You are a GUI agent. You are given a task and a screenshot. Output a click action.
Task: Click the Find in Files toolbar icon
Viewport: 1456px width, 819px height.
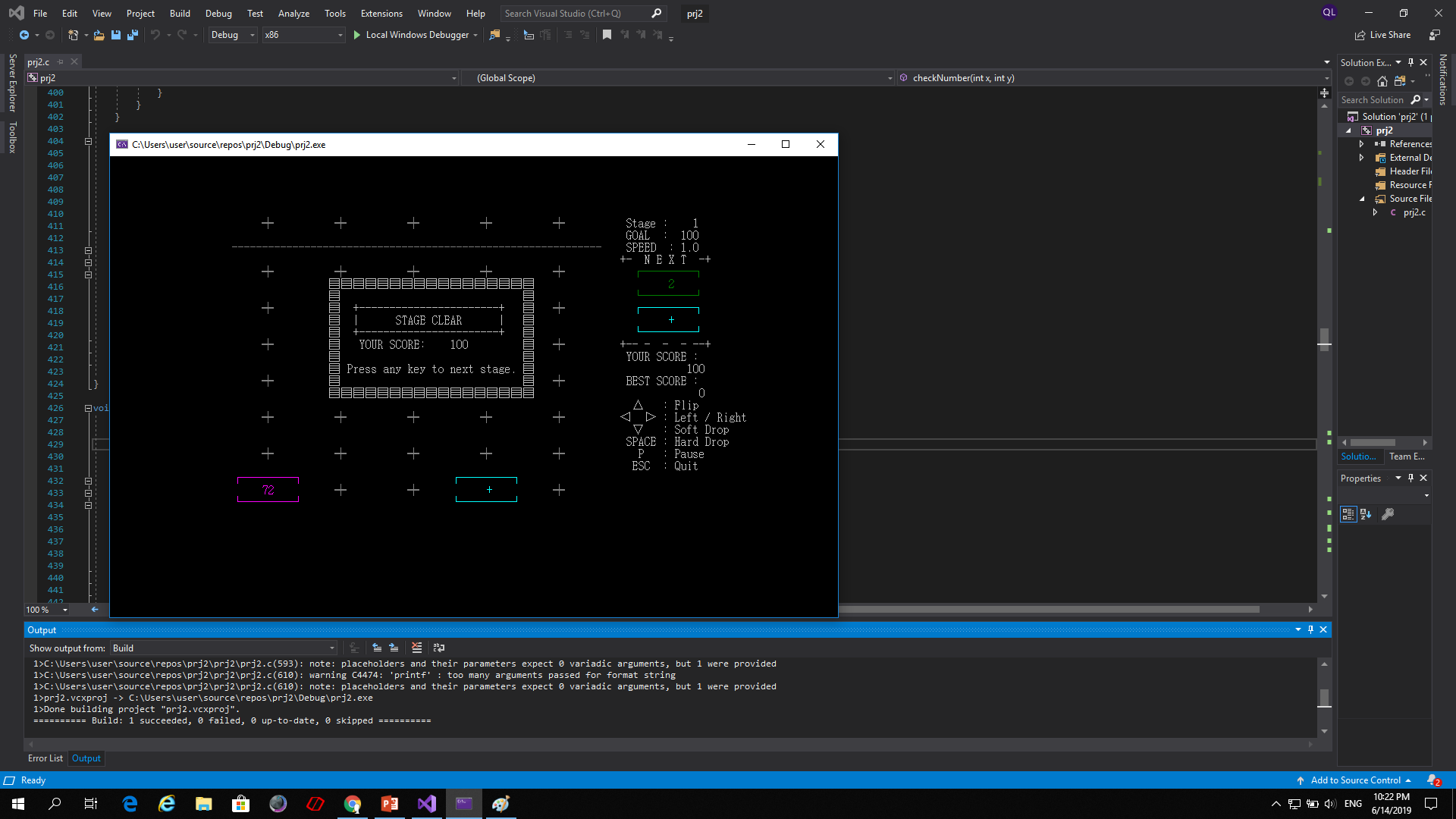pos(494,35)
